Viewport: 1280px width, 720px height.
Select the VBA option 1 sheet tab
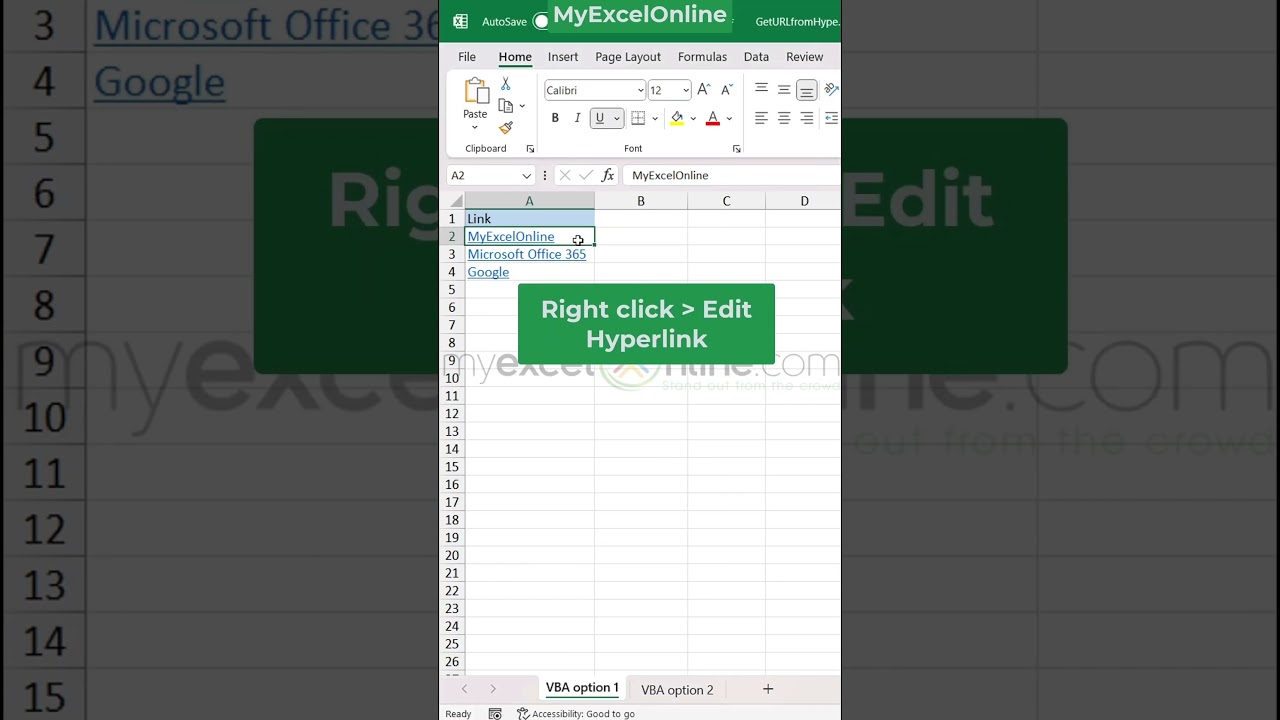coord(582,688)
